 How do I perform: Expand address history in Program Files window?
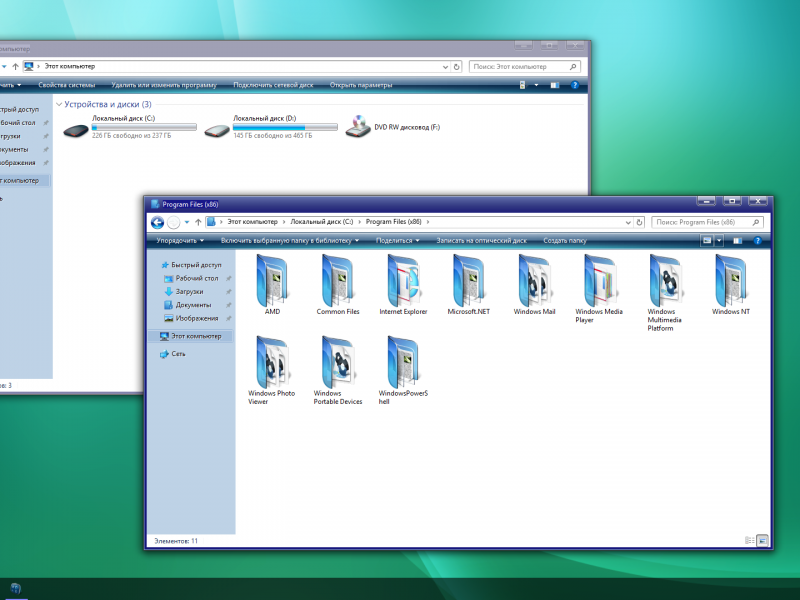click(x=628, y=222)
